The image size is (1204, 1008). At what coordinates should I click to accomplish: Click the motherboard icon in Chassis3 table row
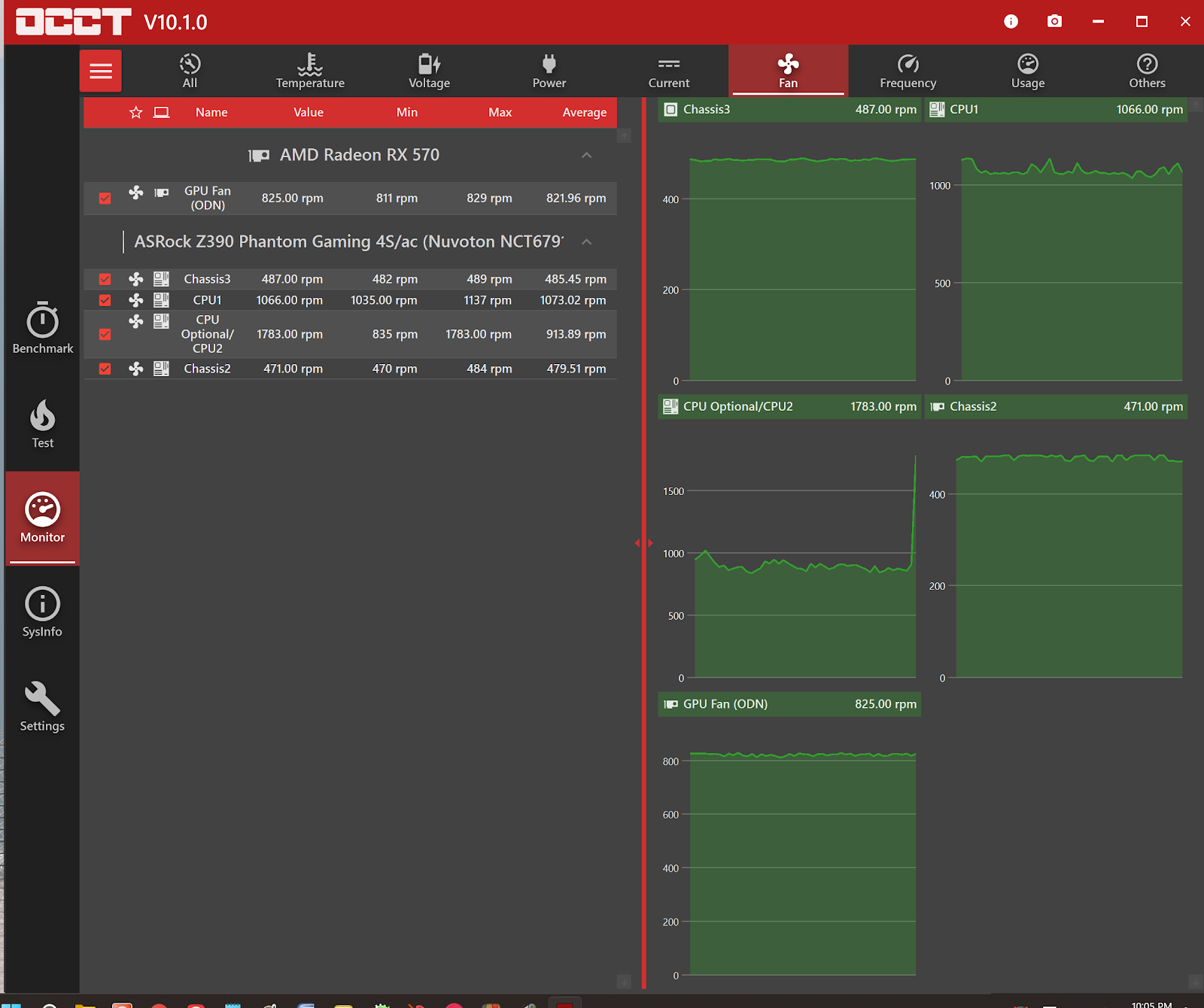(161, 279)
